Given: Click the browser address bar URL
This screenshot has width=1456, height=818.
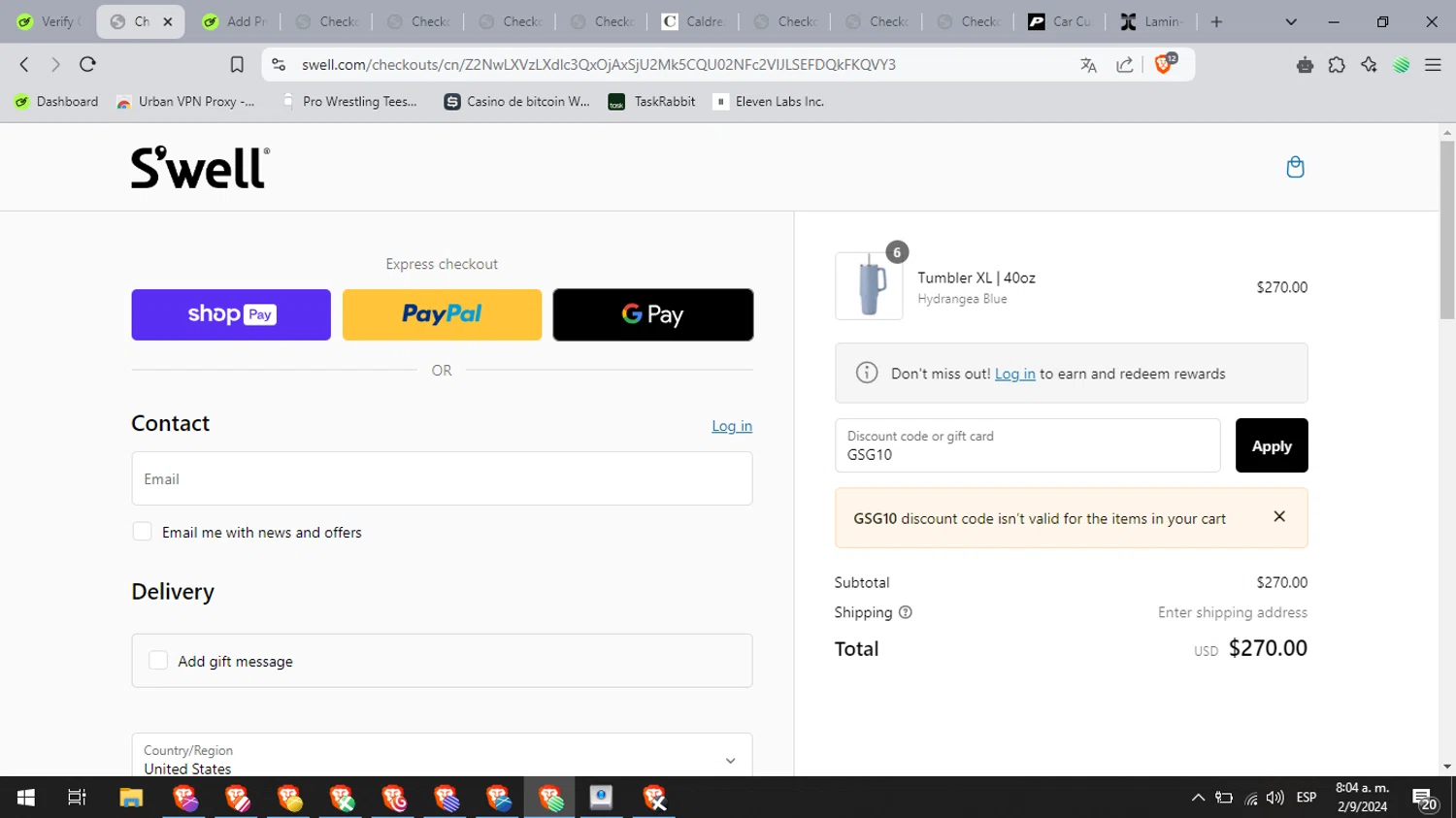Looking at the screenshot, I should [x=599, y=65].
